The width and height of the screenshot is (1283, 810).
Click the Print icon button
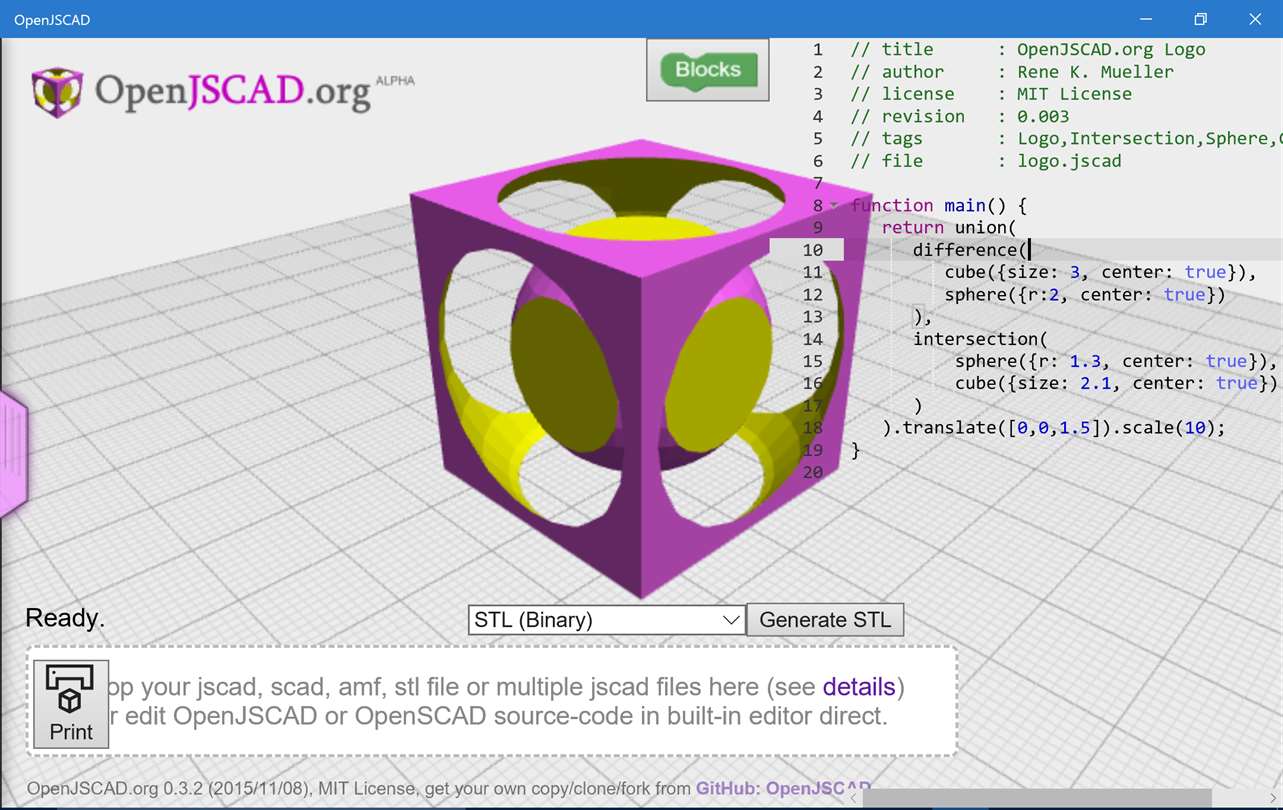pyautogui.click(x=71, y=704)
